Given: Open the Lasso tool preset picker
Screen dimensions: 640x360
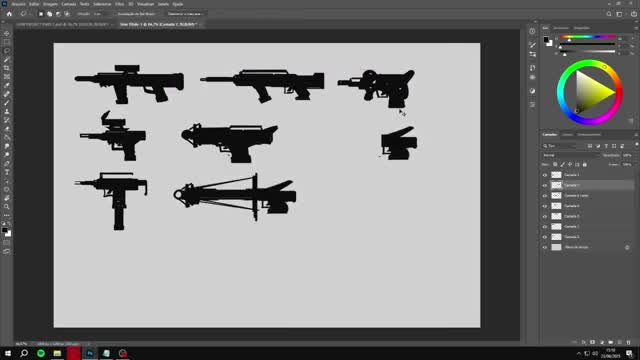Looking at the screenshot, I should click(x=25, y=14).
